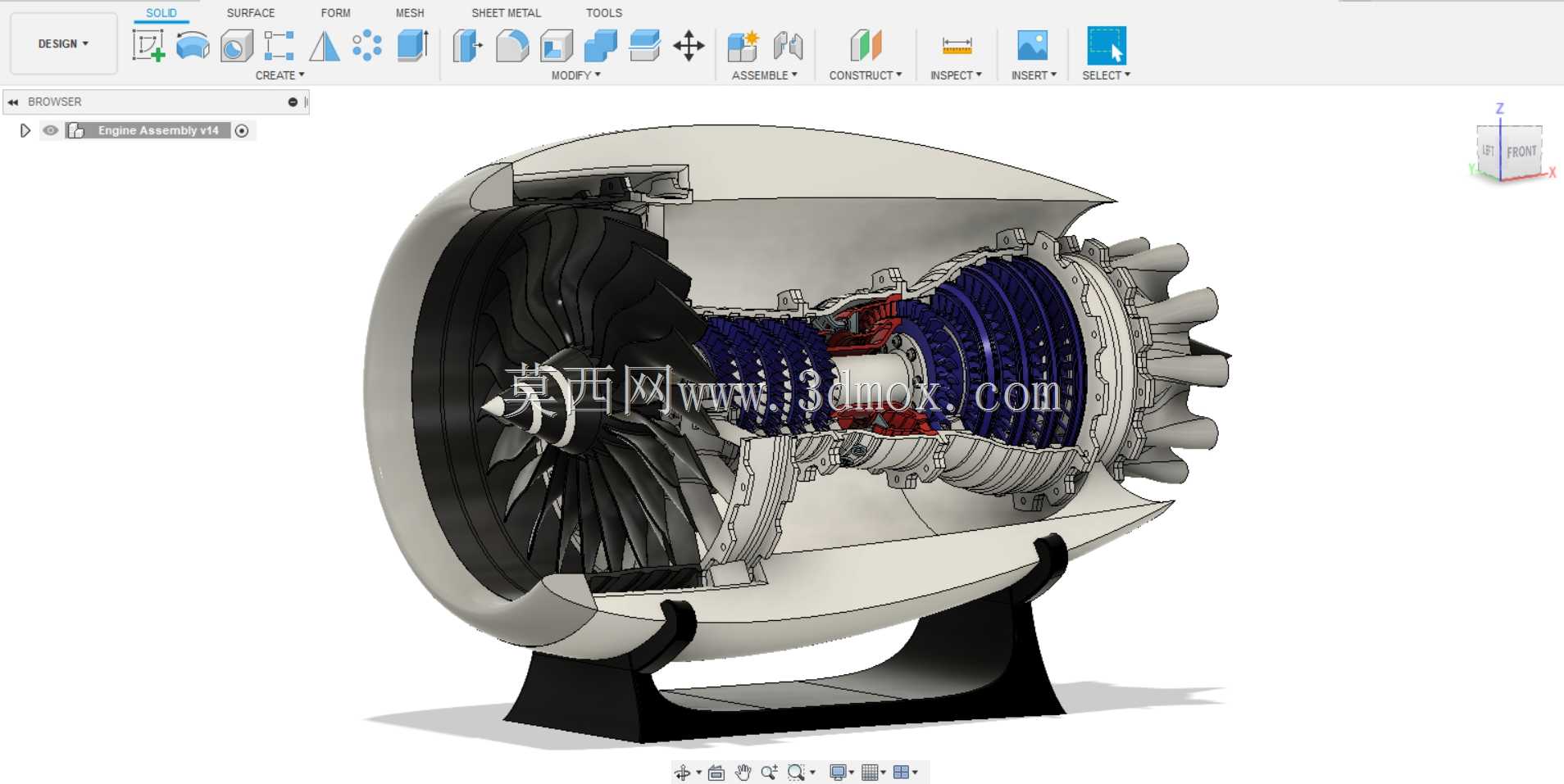The image size is (1564, 784).
Task: Select the Pan hand tool
Action: point(743,772)
